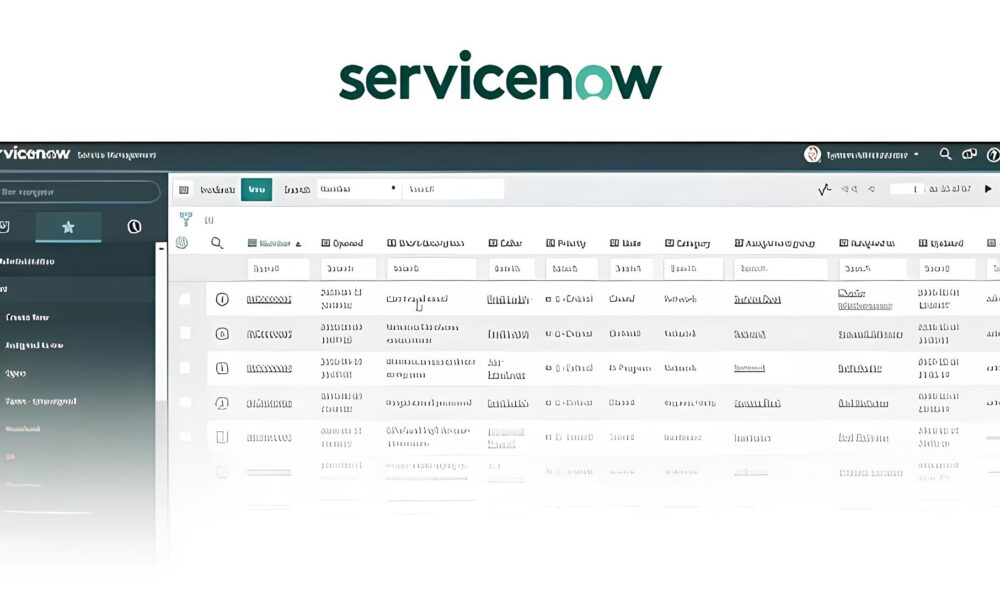Open the Open - Unassigned module in navigator
The height and width of the screenshot is (600, 1000).
[41, 401]
